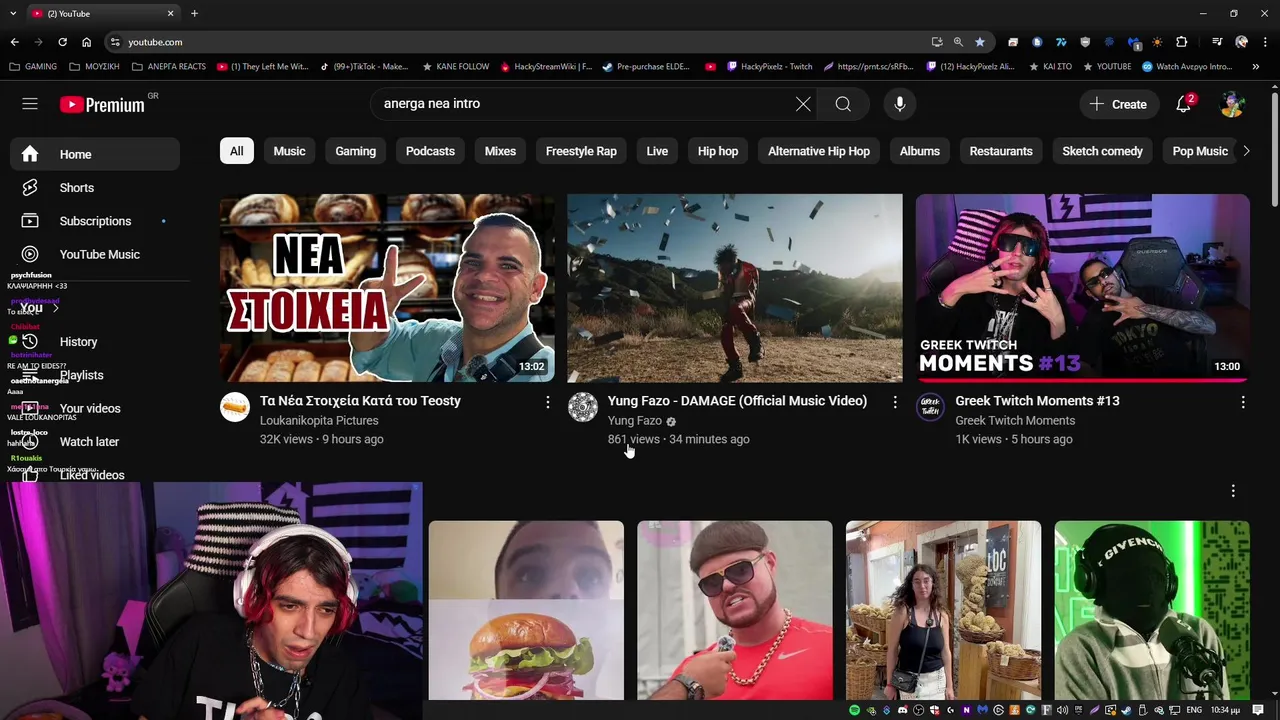Open the Chrome three-dot menu
The image size is (1280, 720).
[x=1265, y=42]
